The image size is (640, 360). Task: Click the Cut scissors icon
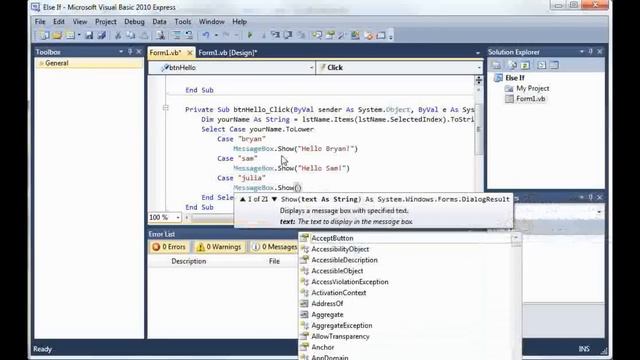118,36
